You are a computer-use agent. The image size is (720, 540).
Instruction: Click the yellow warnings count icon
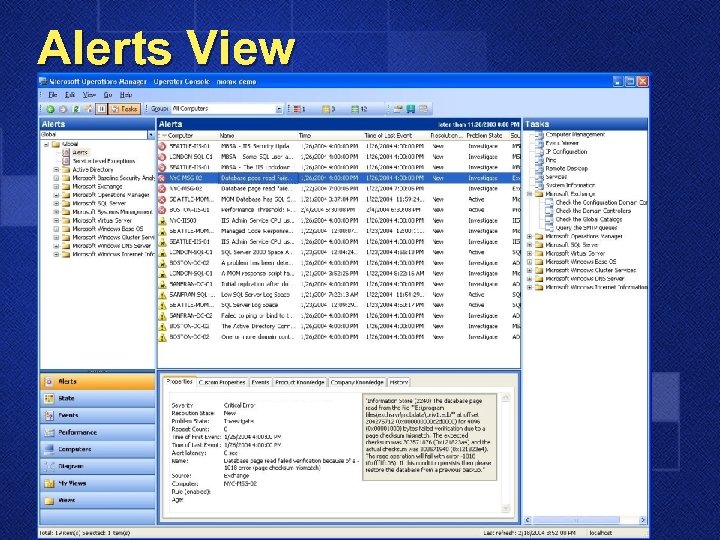point(326,109)
